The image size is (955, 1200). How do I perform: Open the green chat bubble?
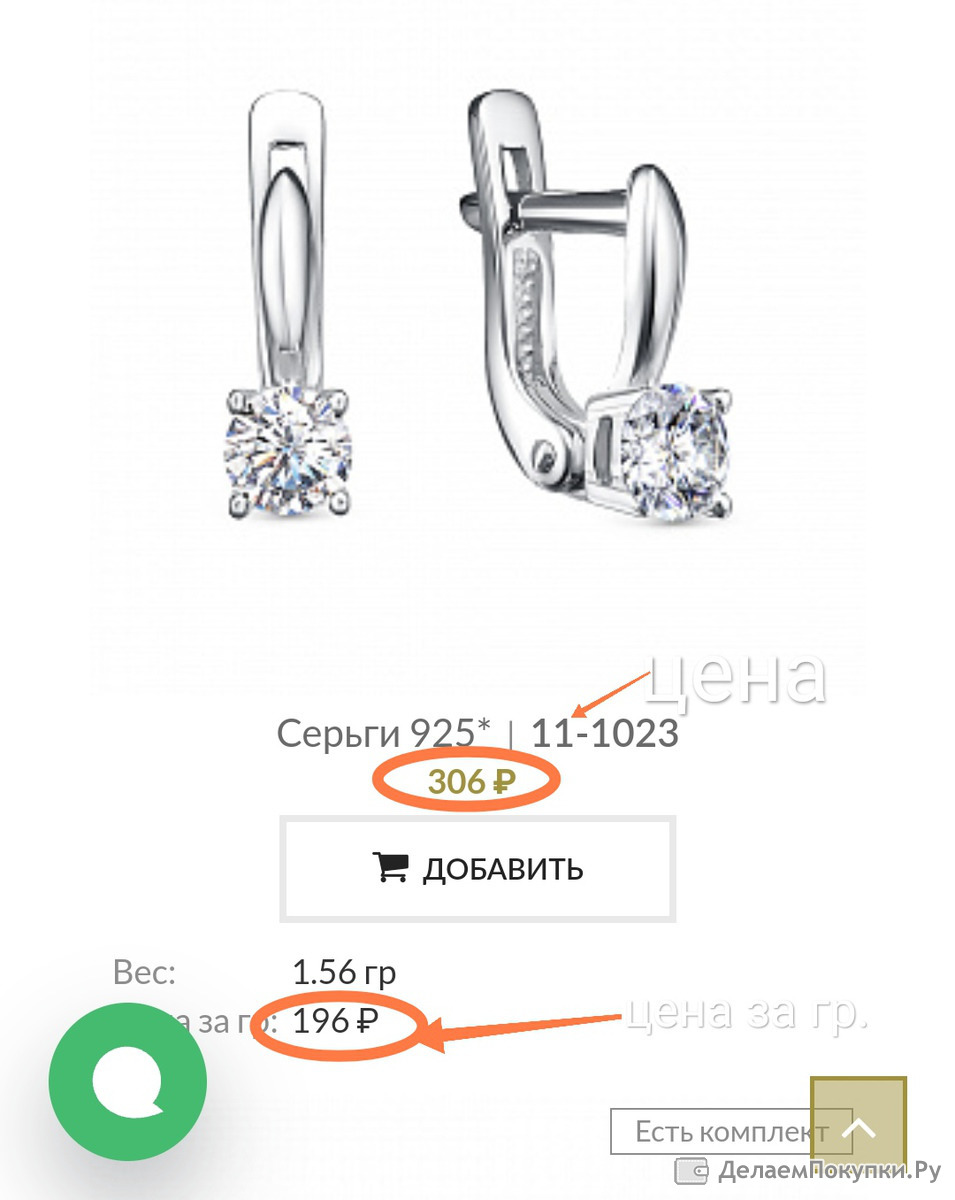point(128,1083)
